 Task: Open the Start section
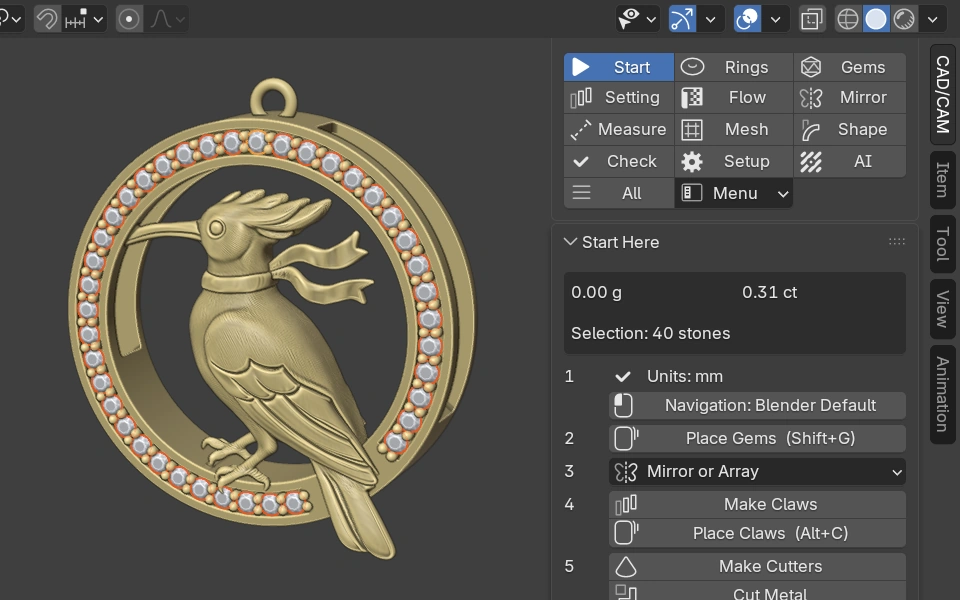point(618,67)
